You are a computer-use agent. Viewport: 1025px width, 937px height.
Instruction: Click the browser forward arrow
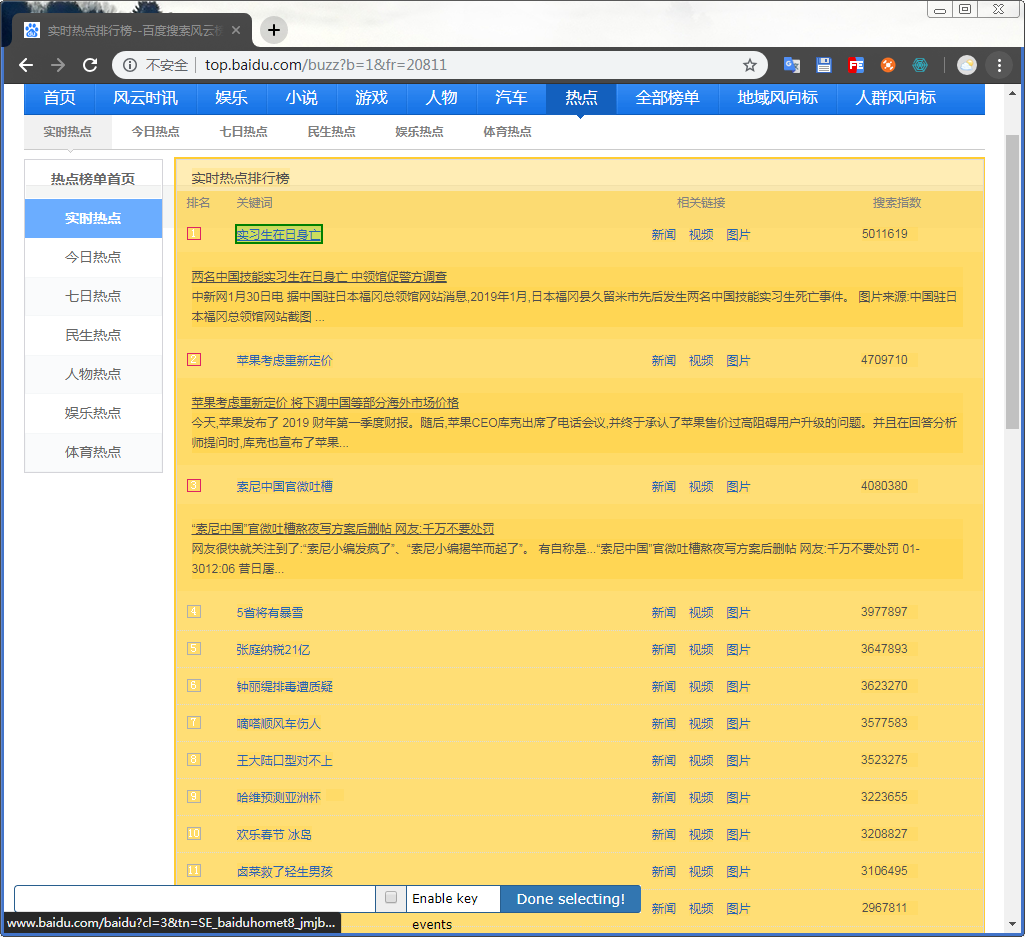tap(58, 65)
